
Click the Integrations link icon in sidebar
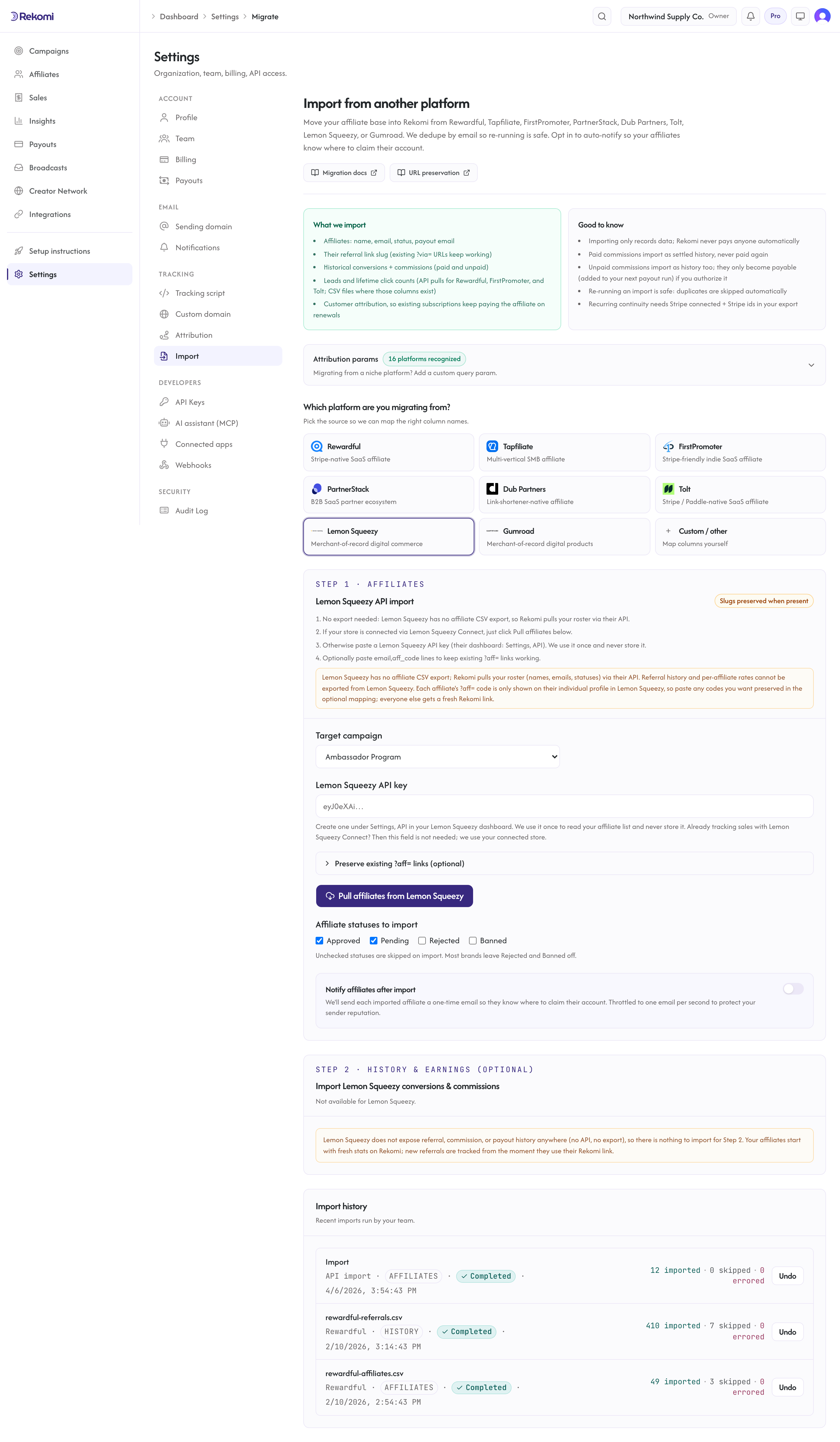tap(19, 215)
